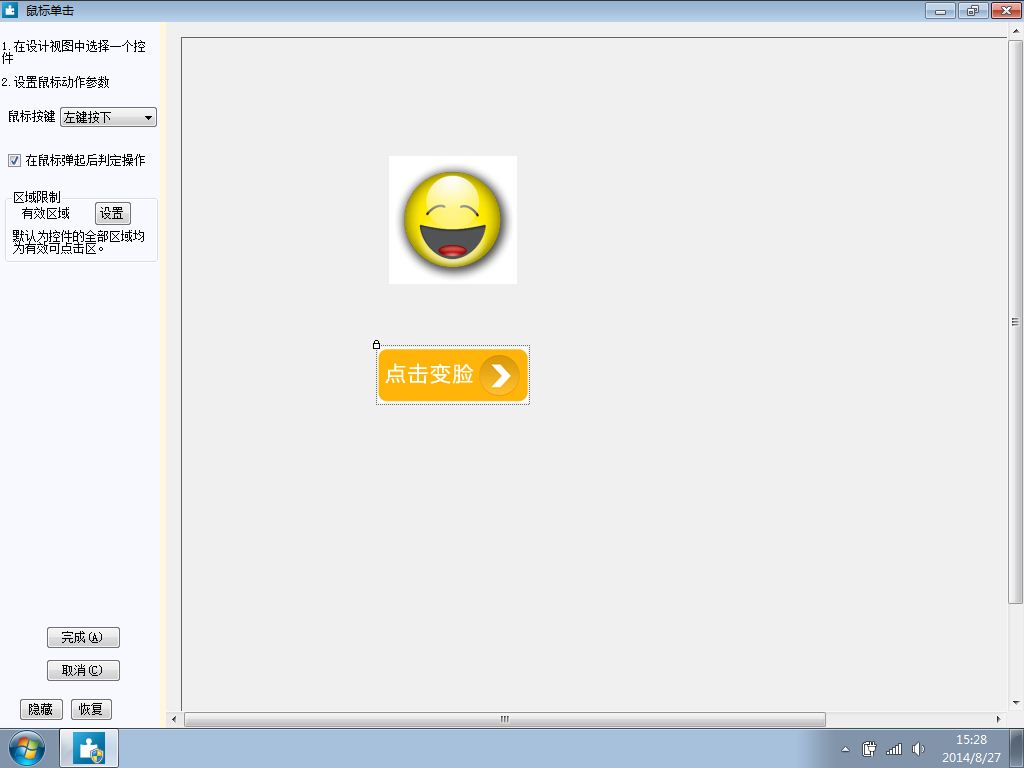This screenshot has height=768, width=1024.
Task: Restore down the 鼠标单击 window
Action: click(x=973, y=10)
